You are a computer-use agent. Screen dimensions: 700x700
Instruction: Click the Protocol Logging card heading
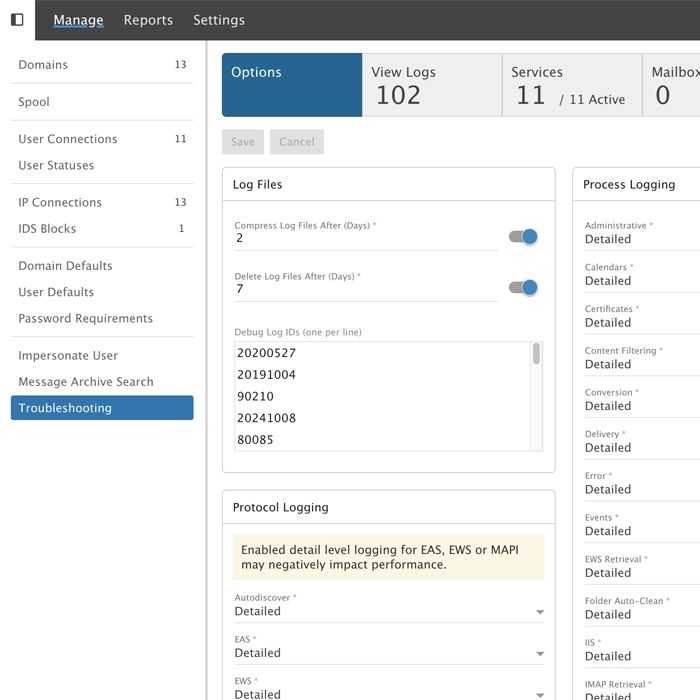pos(281,507)
